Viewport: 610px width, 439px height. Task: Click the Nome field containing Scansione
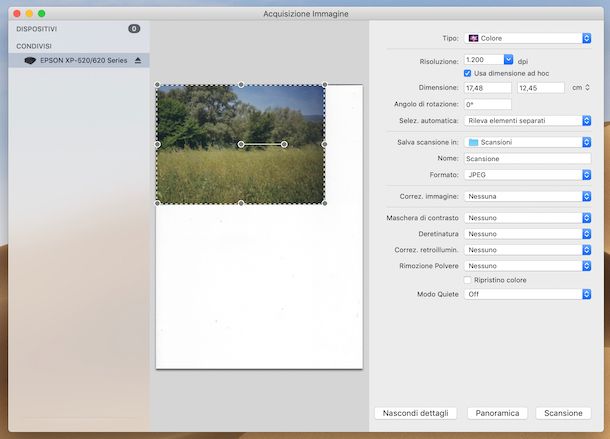[x=528, y=159]
